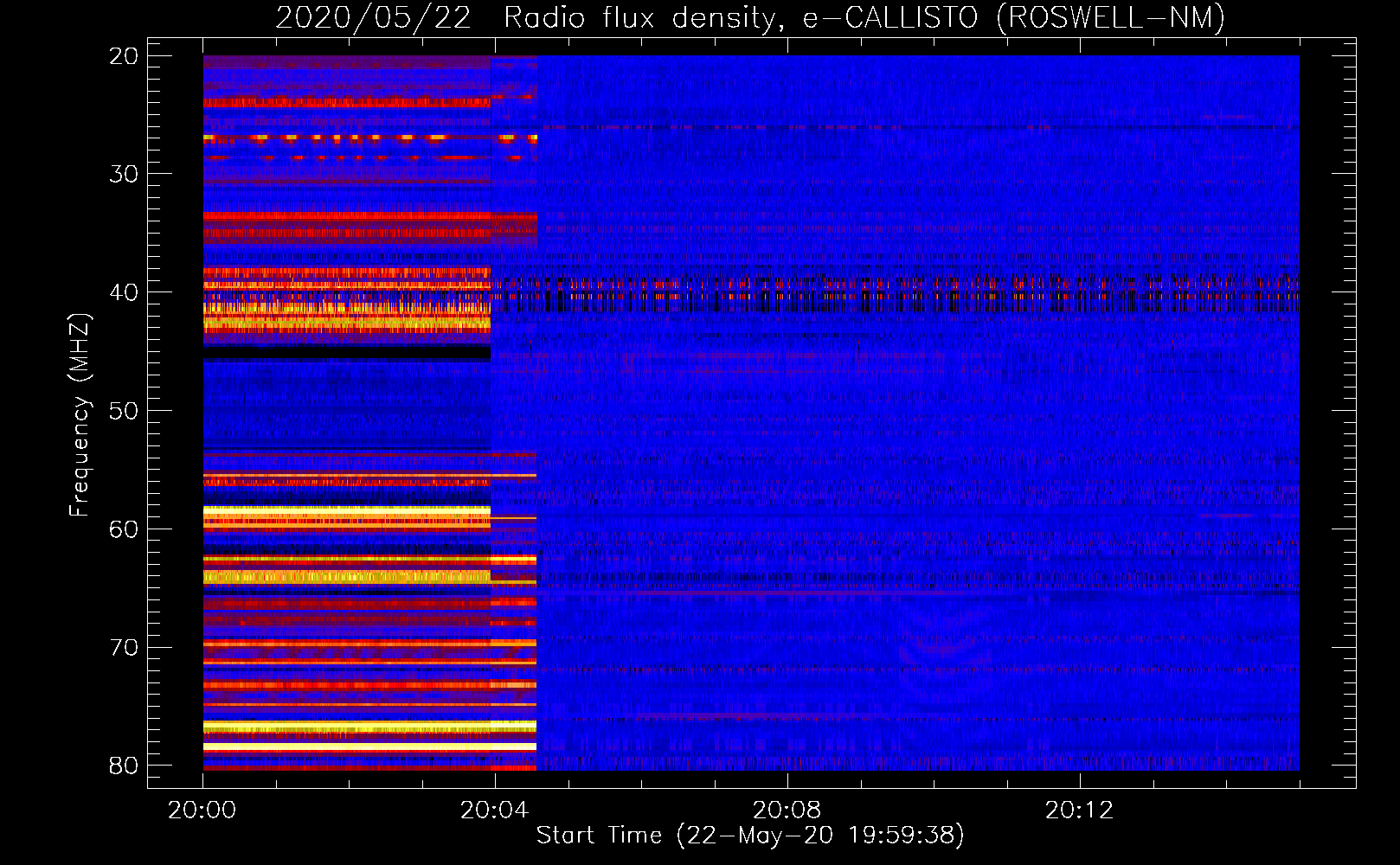Viewport: 1400px width, 865px height.
Task: Click the 20:12 time tick label
Action: coord(1079,811)
